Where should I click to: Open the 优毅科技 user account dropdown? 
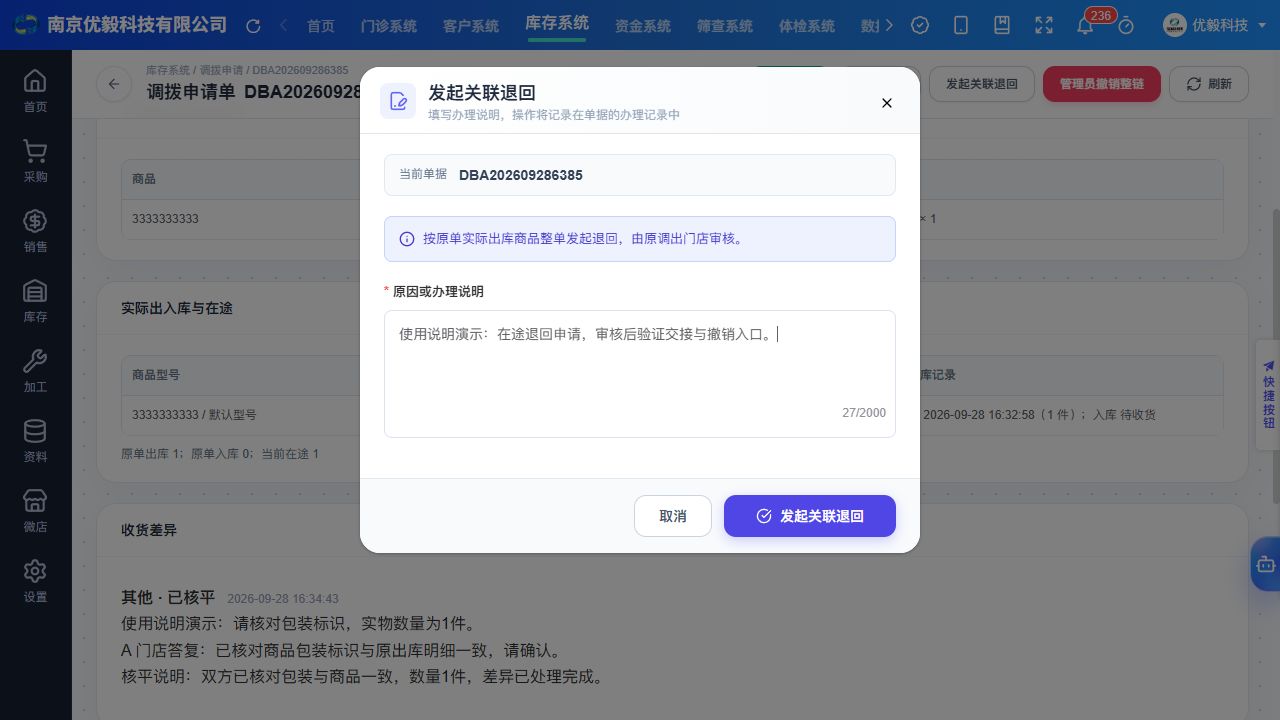pos(1213,26)
